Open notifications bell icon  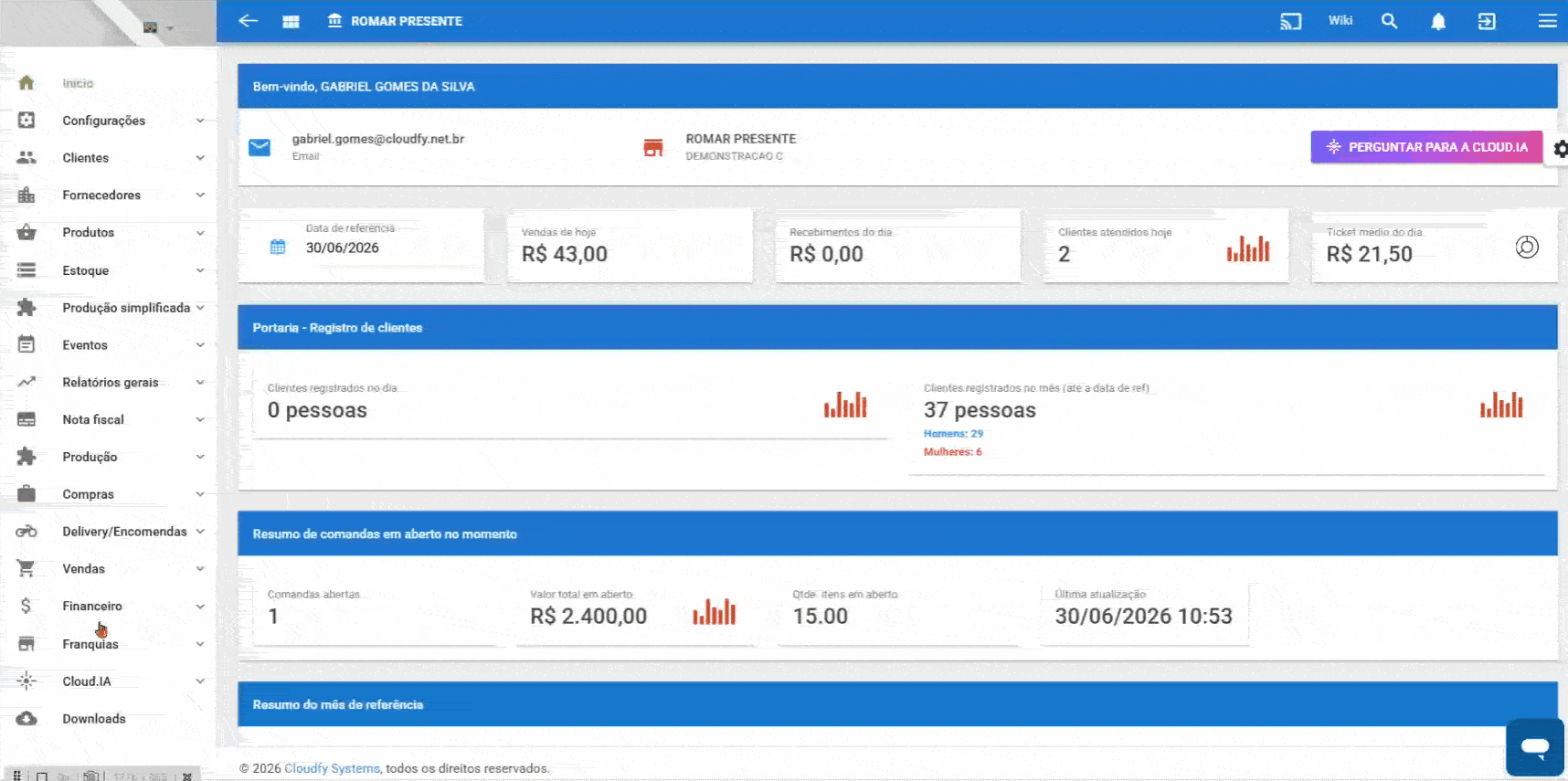[x=1438, y=21]
